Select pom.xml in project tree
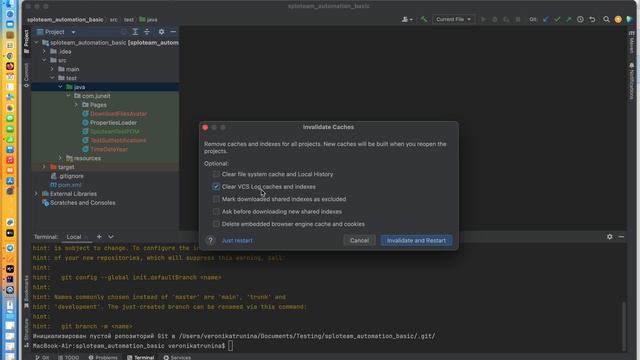Image resolution: width=640 pixels, height=360 pixels. point(69,185)
